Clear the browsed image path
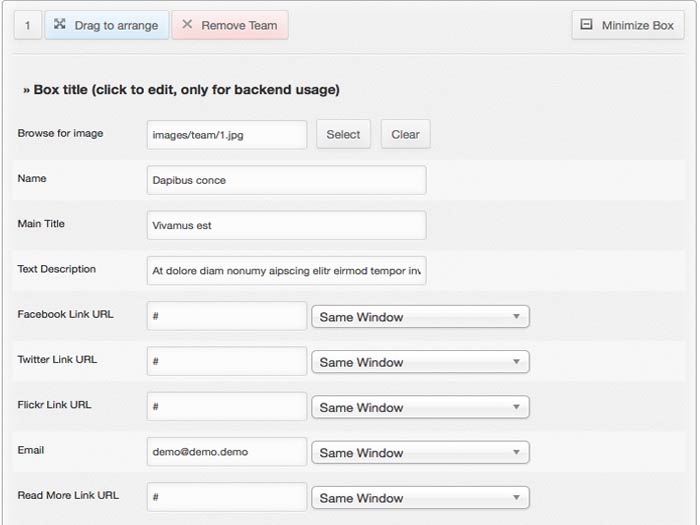Screen dimensions: 700x525 click(405, 135)
